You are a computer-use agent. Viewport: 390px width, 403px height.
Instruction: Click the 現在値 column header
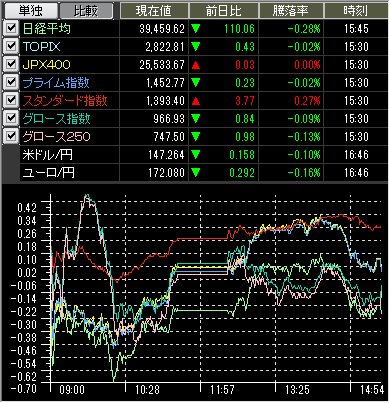tap(154, 11)
